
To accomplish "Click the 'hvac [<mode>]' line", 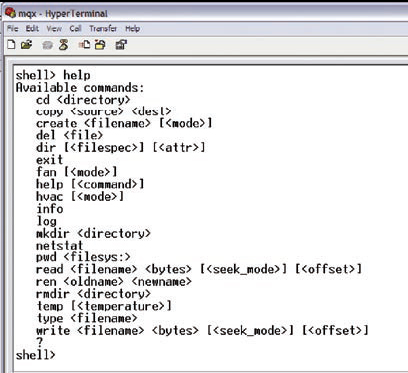I will [80, 196].
